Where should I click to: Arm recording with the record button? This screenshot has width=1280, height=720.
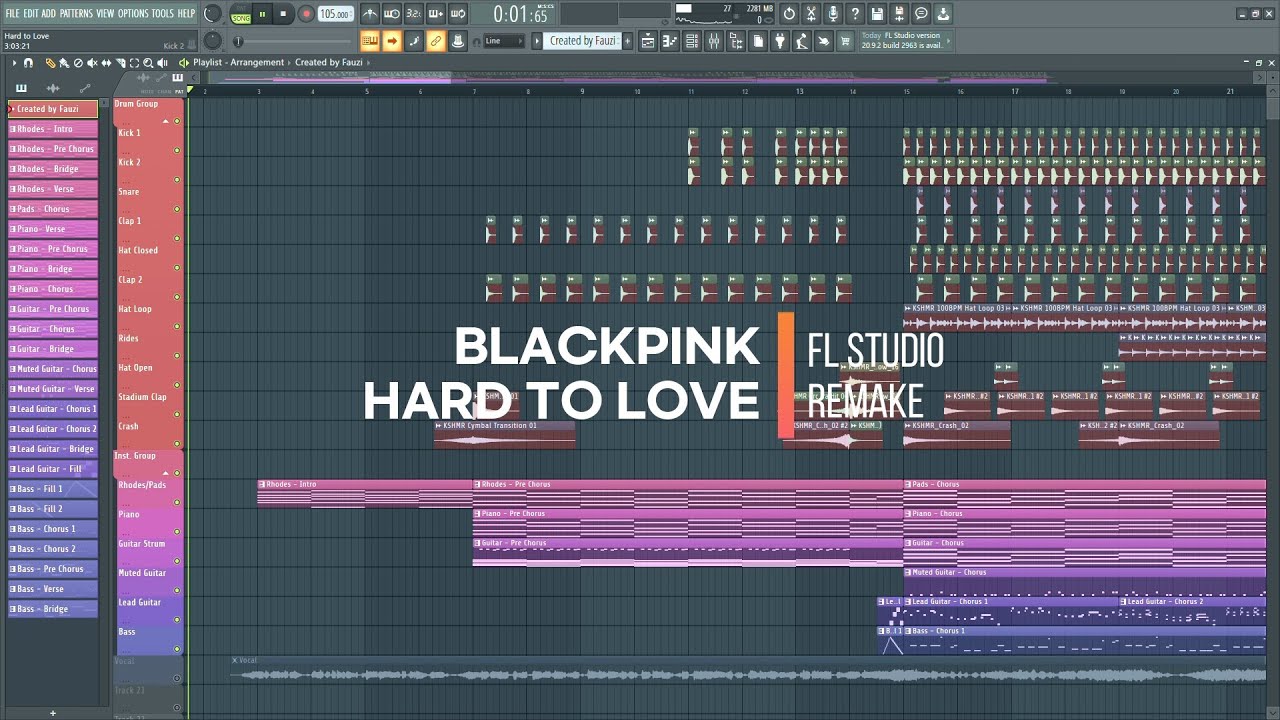pyautogui.click(x=306, y=14)
